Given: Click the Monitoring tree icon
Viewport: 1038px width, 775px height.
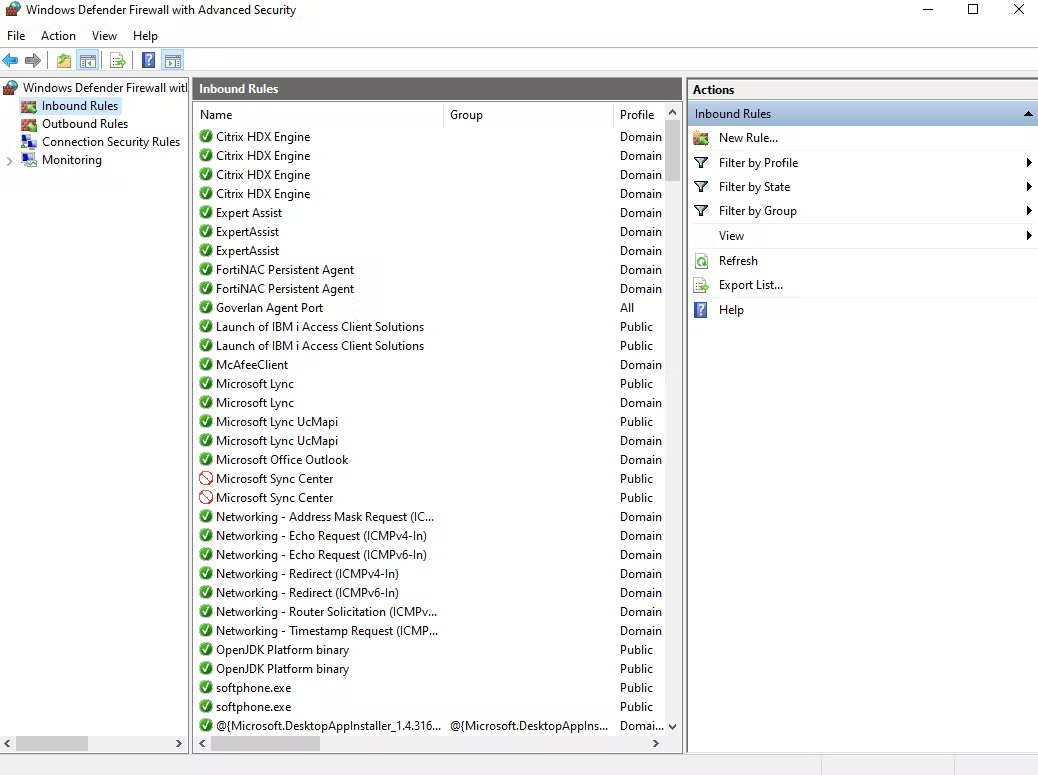Looking at the screenshot, I should click(x=28, y=160).
